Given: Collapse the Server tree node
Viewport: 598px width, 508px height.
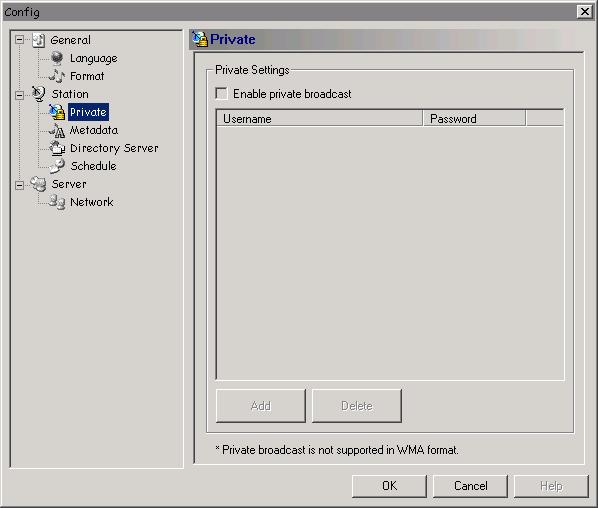Looking at the screenshot, I should tap(19, 185).
